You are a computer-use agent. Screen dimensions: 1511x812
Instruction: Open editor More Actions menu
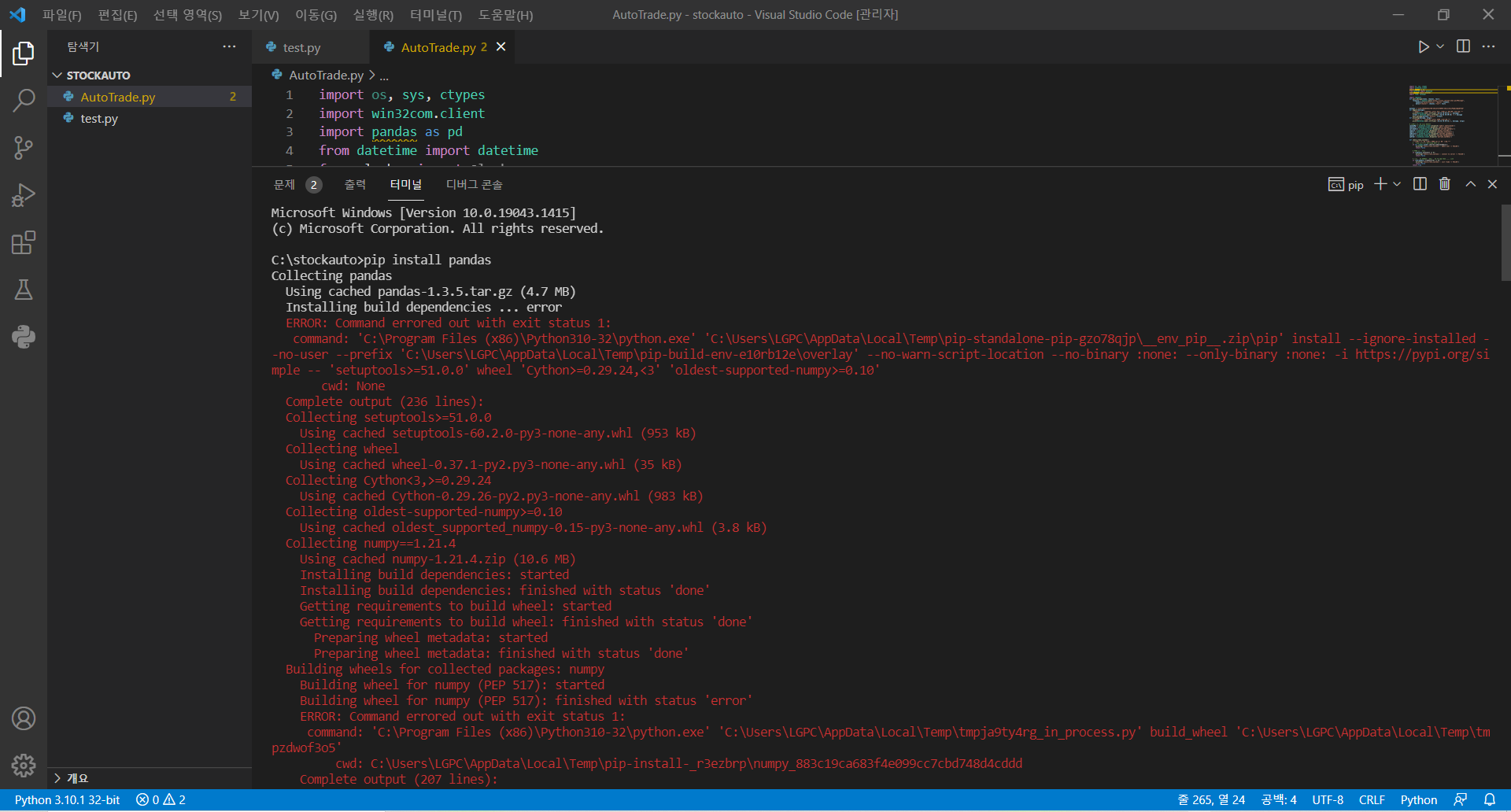[1488, 46]
